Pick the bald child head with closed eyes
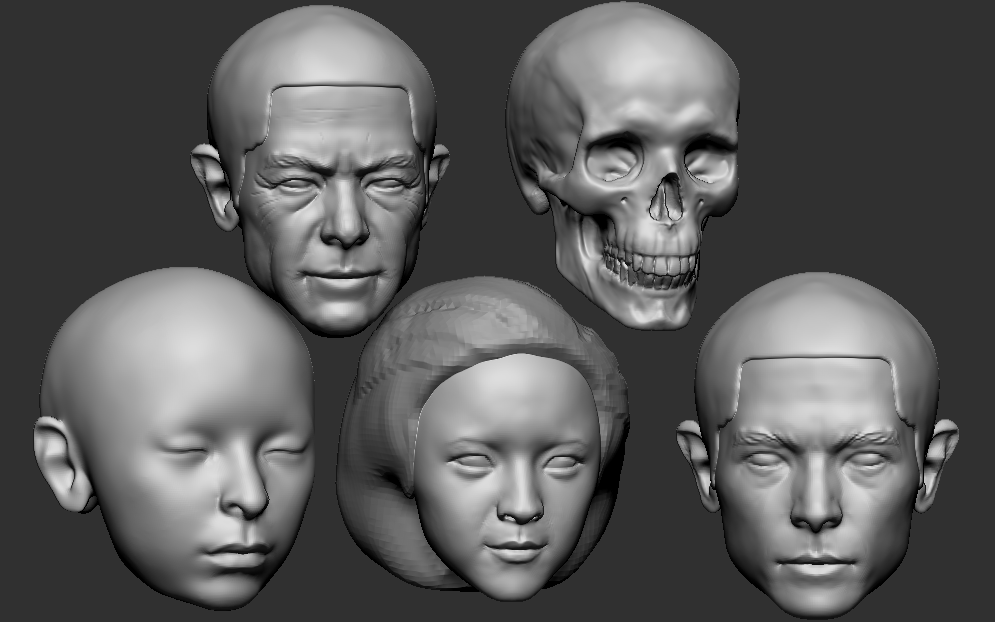 point(175,438)
